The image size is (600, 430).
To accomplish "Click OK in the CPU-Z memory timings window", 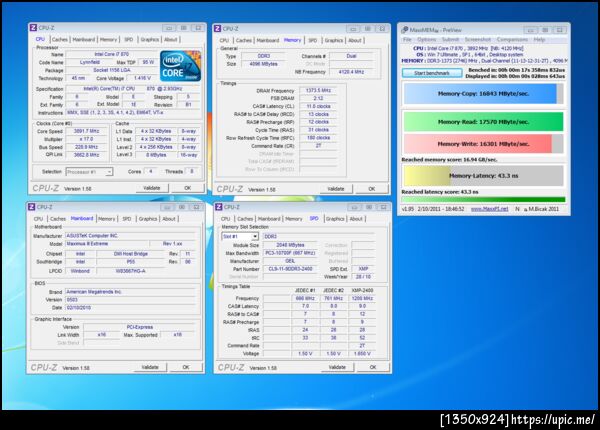I will [x=372, y=189].
